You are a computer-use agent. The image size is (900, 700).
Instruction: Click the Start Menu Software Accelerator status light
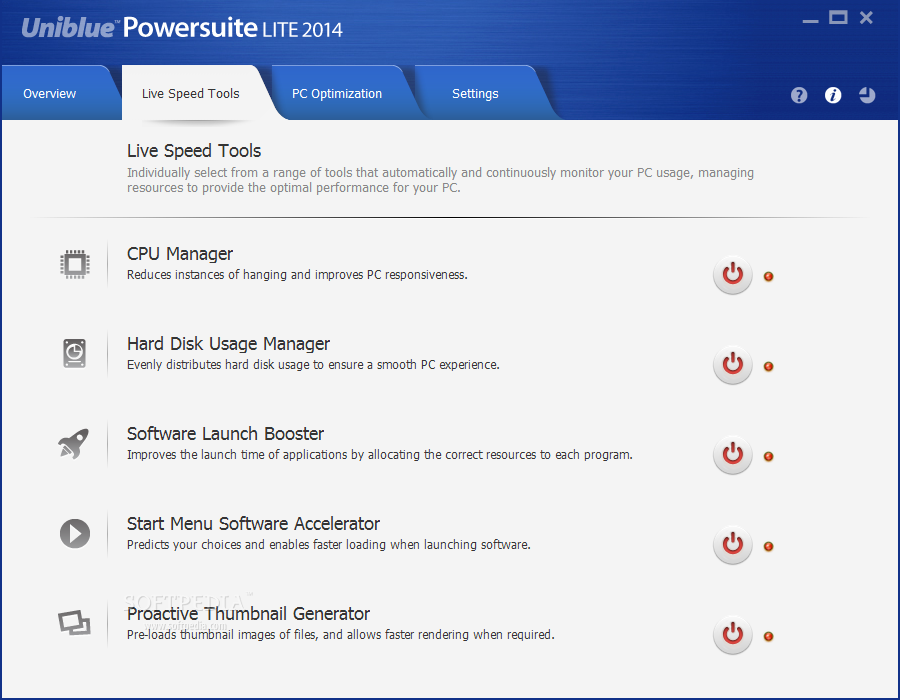coord(769,546)
